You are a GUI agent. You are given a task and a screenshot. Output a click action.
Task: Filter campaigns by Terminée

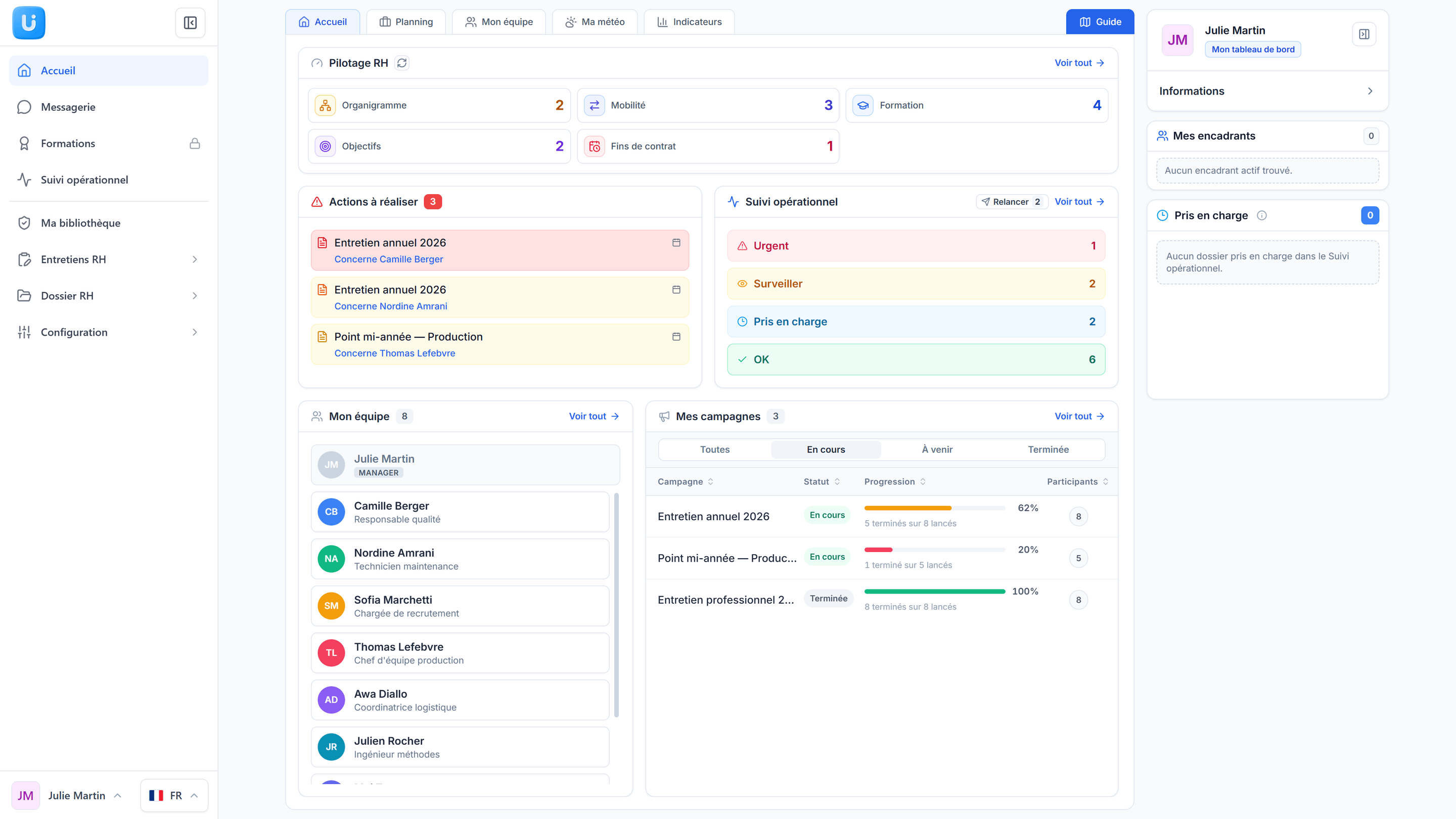(1048, 449)
